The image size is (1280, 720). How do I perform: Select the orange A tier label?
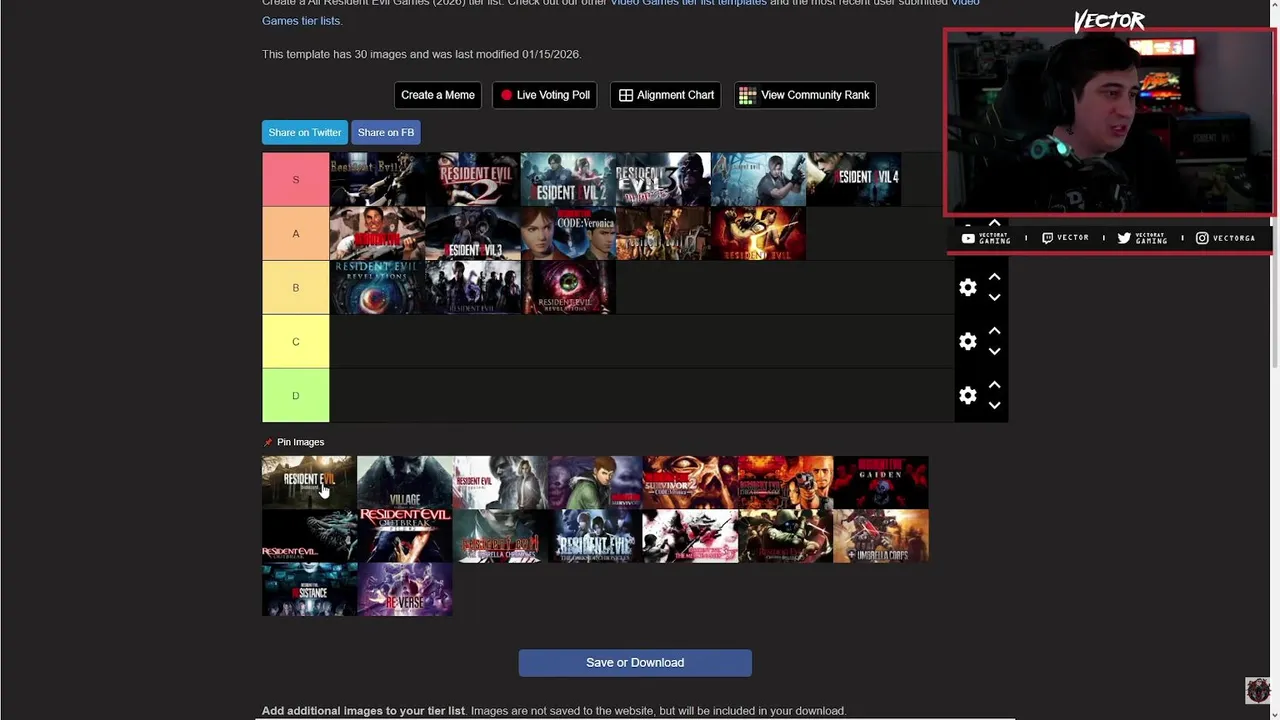coord(295,233)
